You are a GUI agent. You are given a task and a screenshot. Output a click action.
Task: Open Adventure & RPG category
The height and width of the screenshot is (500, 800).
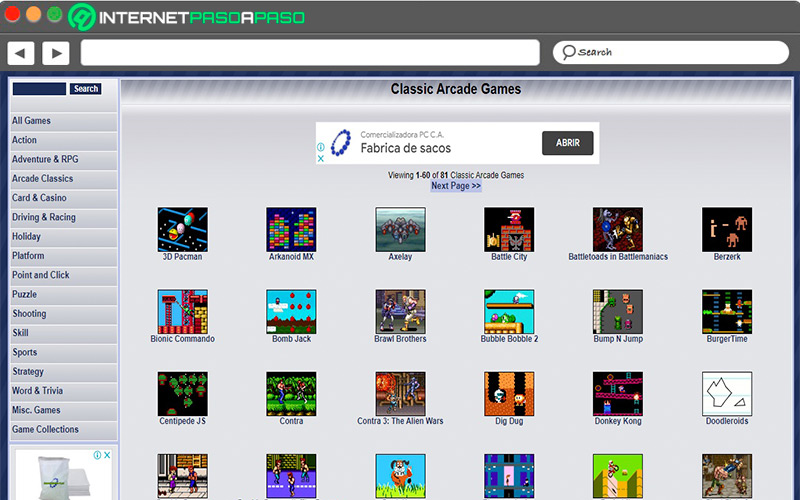[64, 160]
